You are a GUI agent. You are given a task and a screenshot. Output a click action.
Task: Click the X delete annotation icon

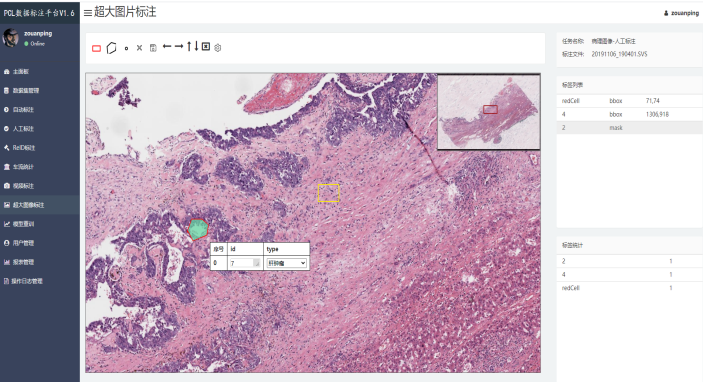coord(139,48)
